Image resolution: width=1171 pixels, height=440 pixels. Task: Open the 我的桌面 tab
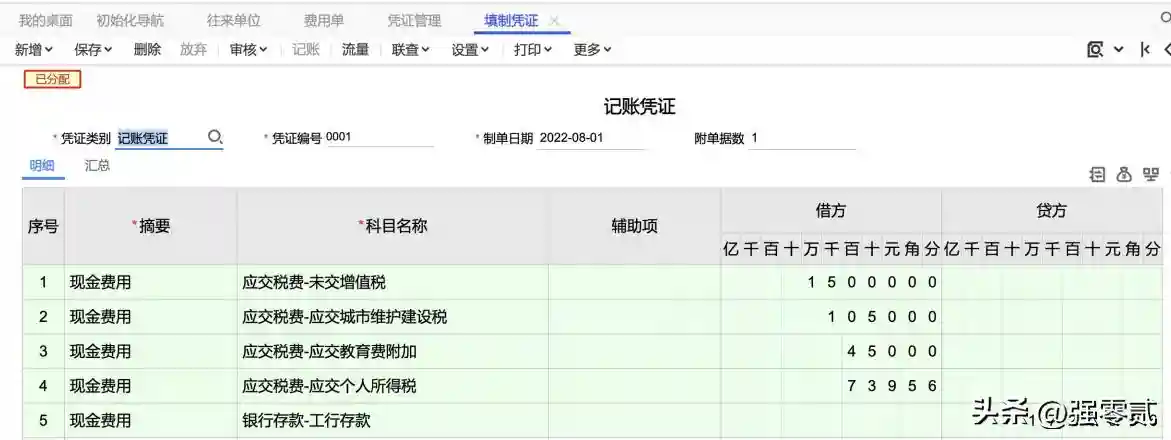[46, 20]
